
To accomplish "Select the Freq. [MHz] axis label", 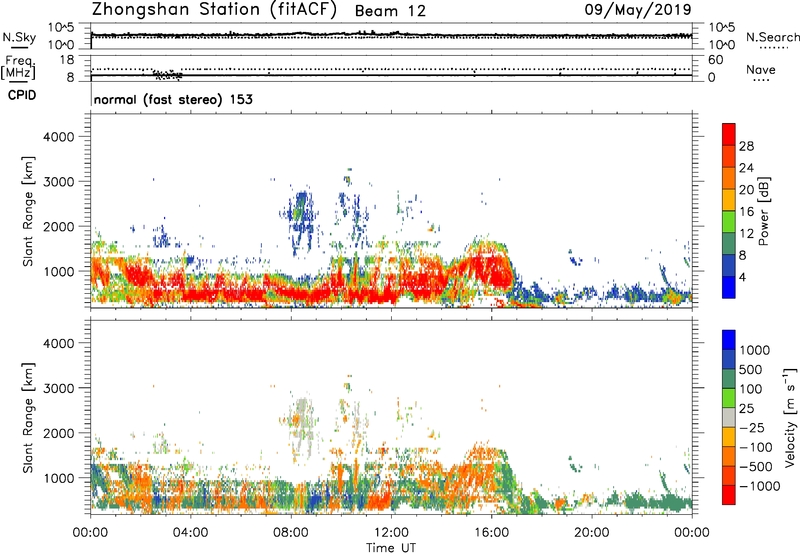I will (x=18, y=68).
